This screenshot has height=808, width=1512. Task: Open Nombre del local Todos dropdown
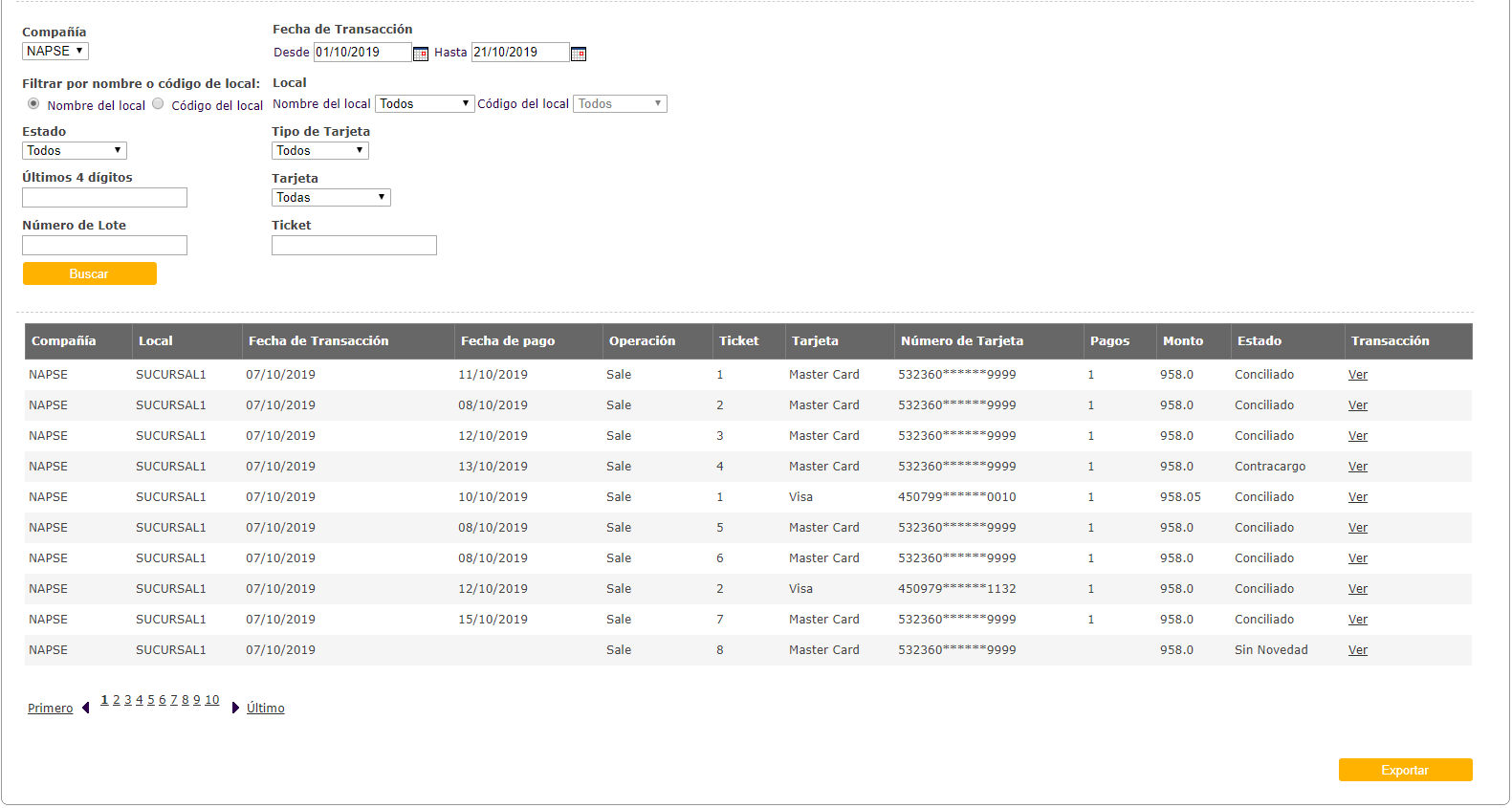(x=425, y=104)
